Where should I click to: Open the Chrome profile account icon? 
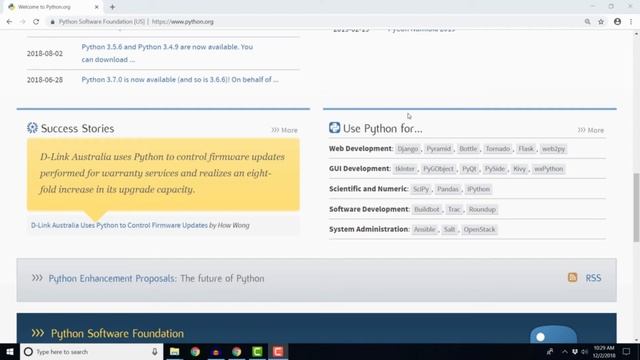pyautogui.click(x=617, y=22)
